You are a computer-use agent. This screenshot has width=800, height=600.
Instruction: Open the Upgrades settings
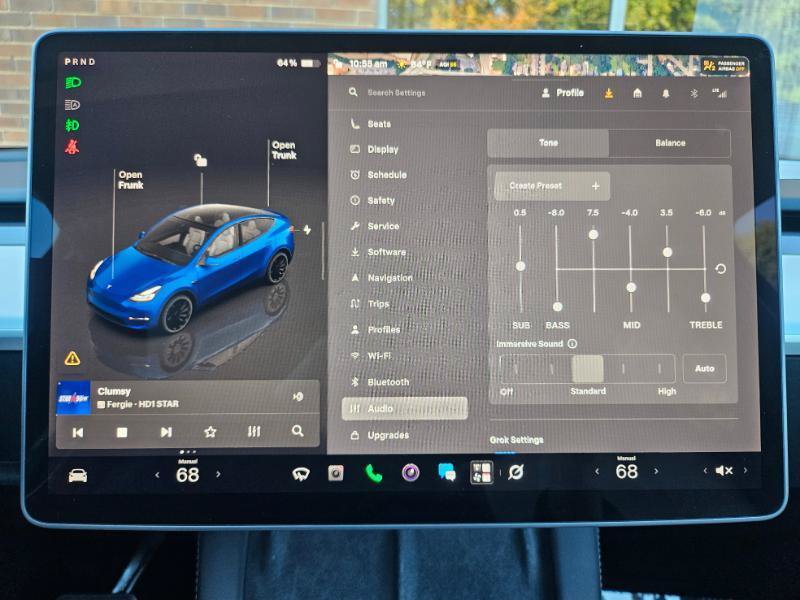click(x=380, y=435)
